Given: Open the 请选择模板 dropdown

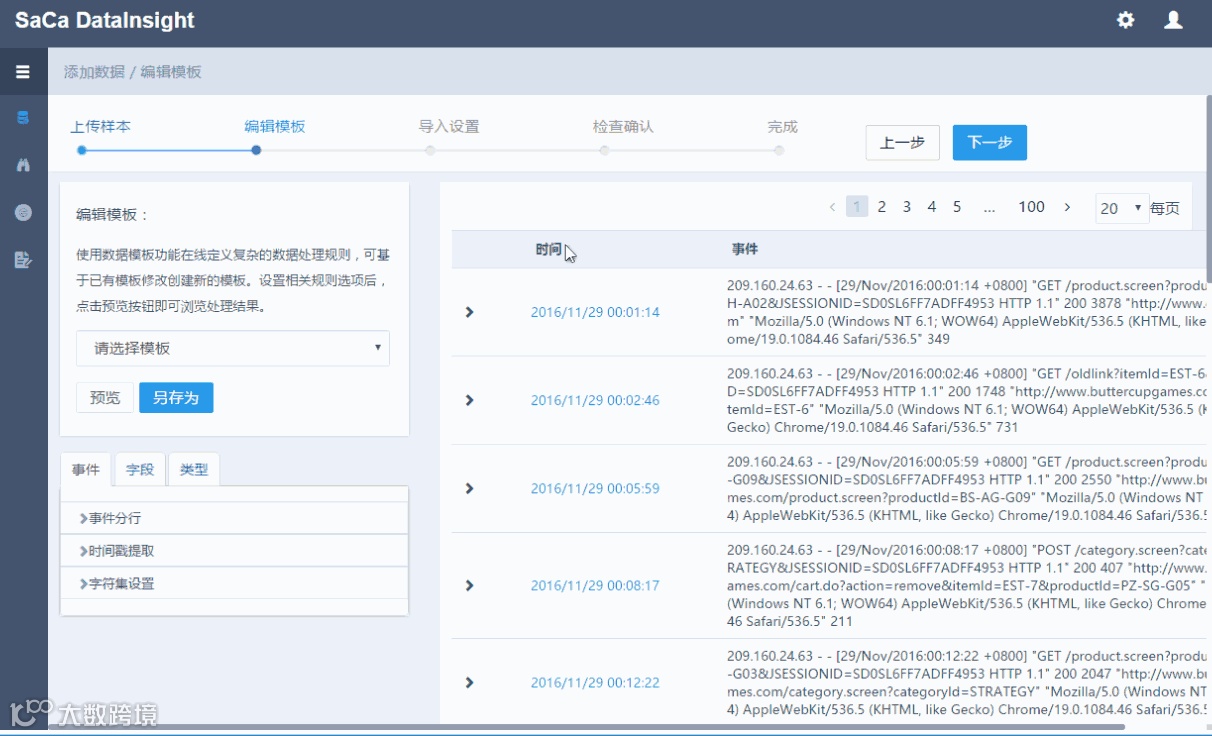Looking at the screenshot, I should point(233,348).
